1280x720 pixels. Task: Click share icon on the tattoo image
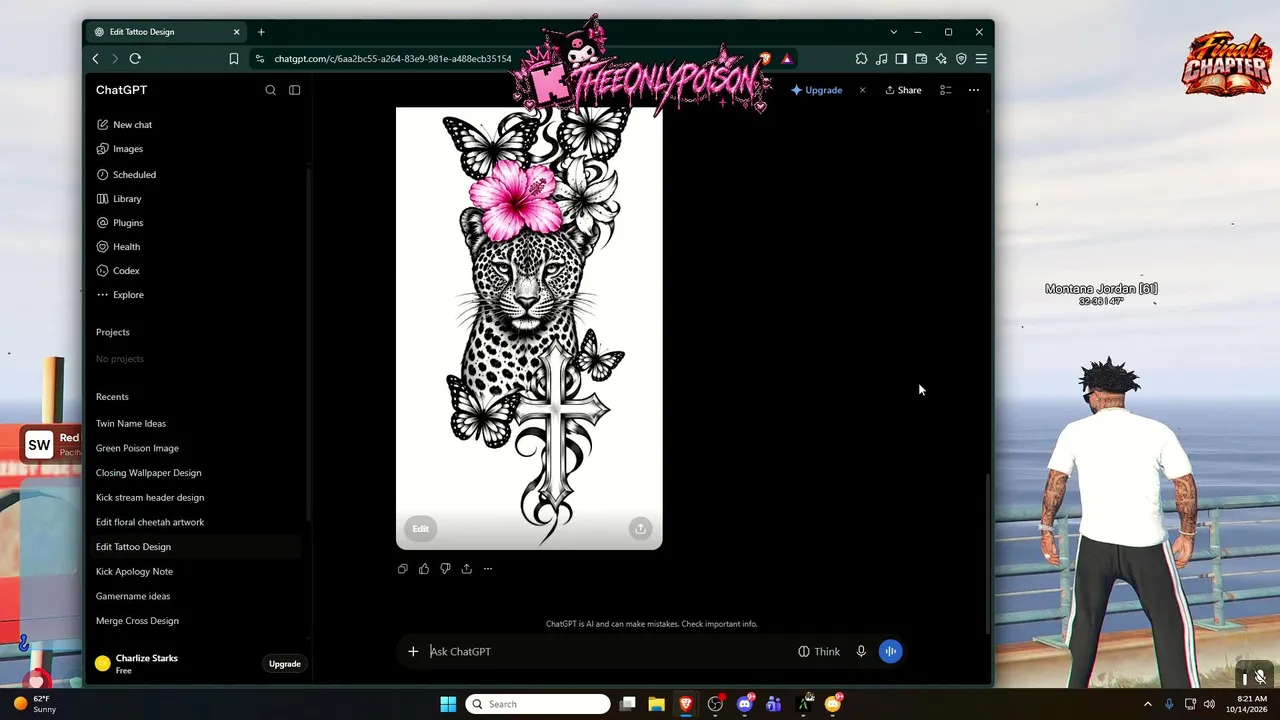point(640,529)
